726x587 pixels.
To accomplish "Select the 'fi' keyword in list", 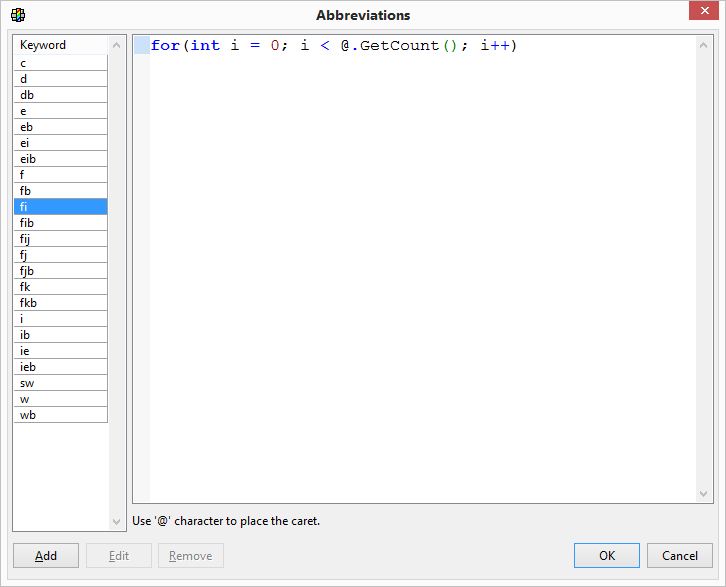I will 60,207.
